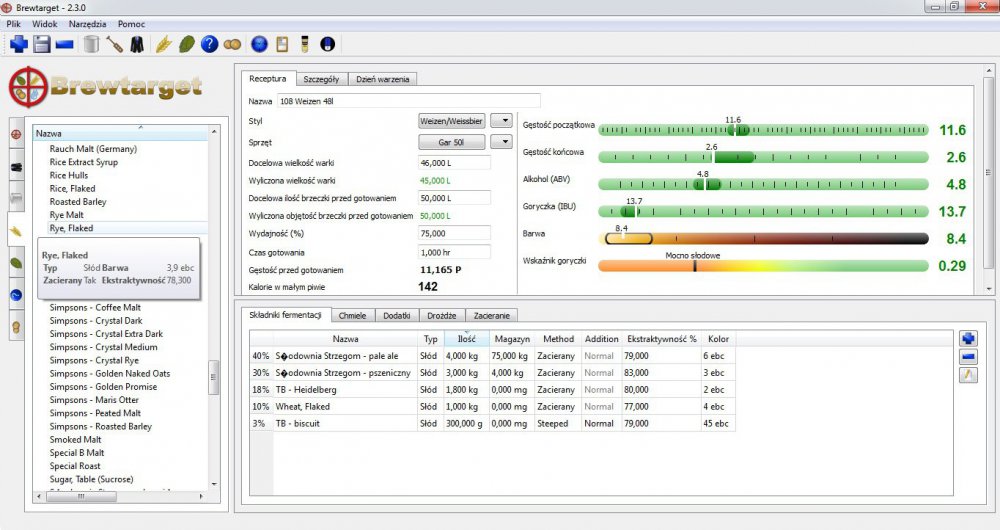Open equipment editor via the kettle icon
Image resolution: width=1000 pixels, height=530 pixels.
click(91, 44)
